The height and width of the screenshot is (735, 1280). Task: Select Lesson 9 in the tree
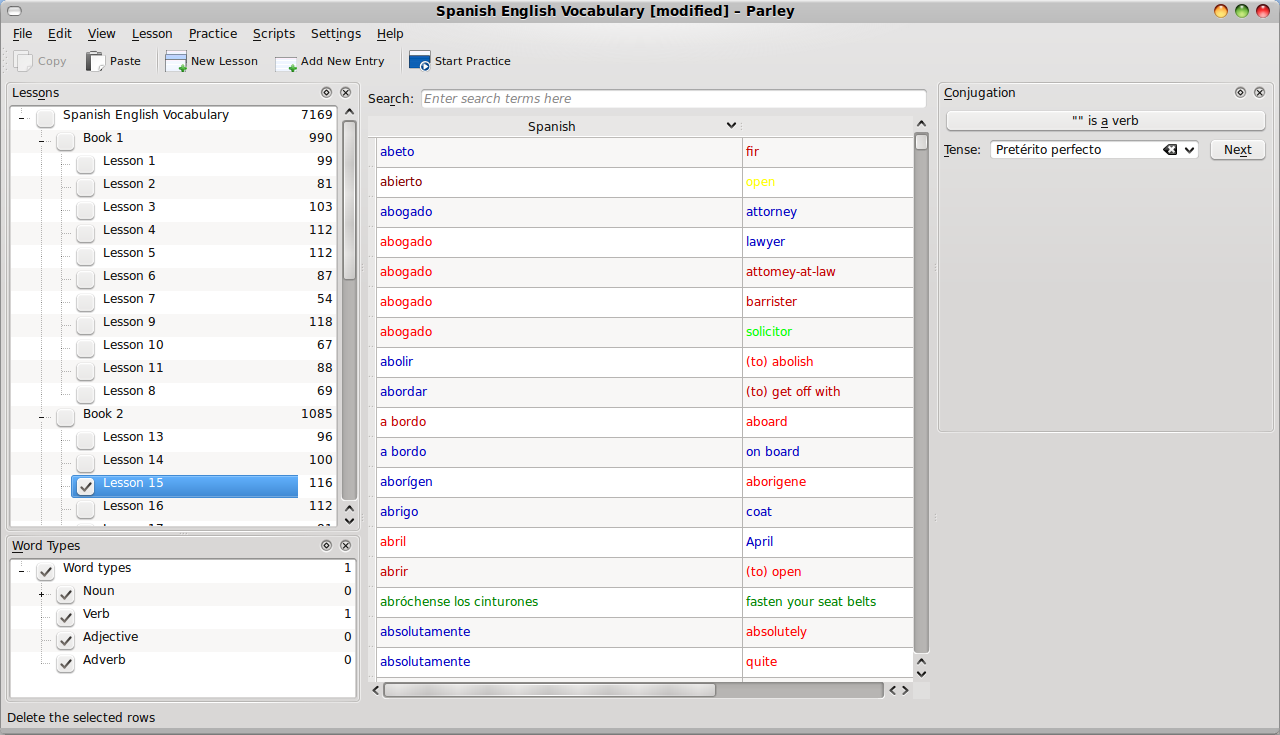(x=129, y=322)
